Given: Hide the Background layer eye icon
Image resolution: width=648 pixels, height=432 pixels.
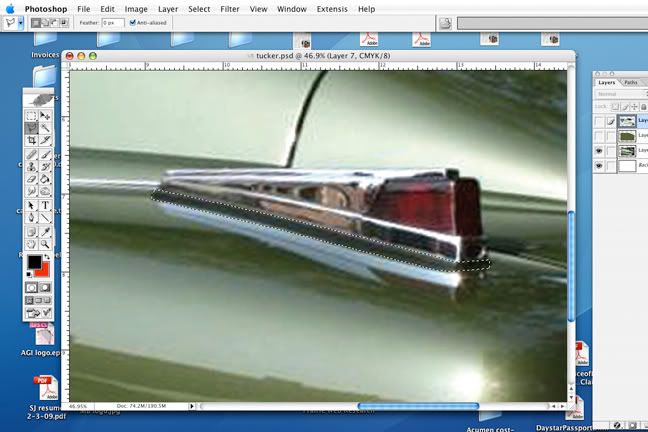Looking at the screenshot, I should pos(599,166).
